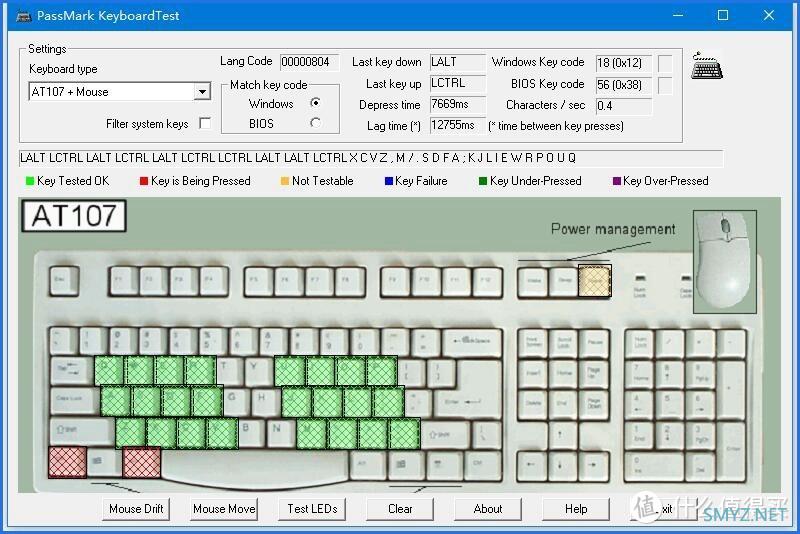Click the untested T key
The width and height of the screenshot is (800, 534).
click(x=230, y=371)
